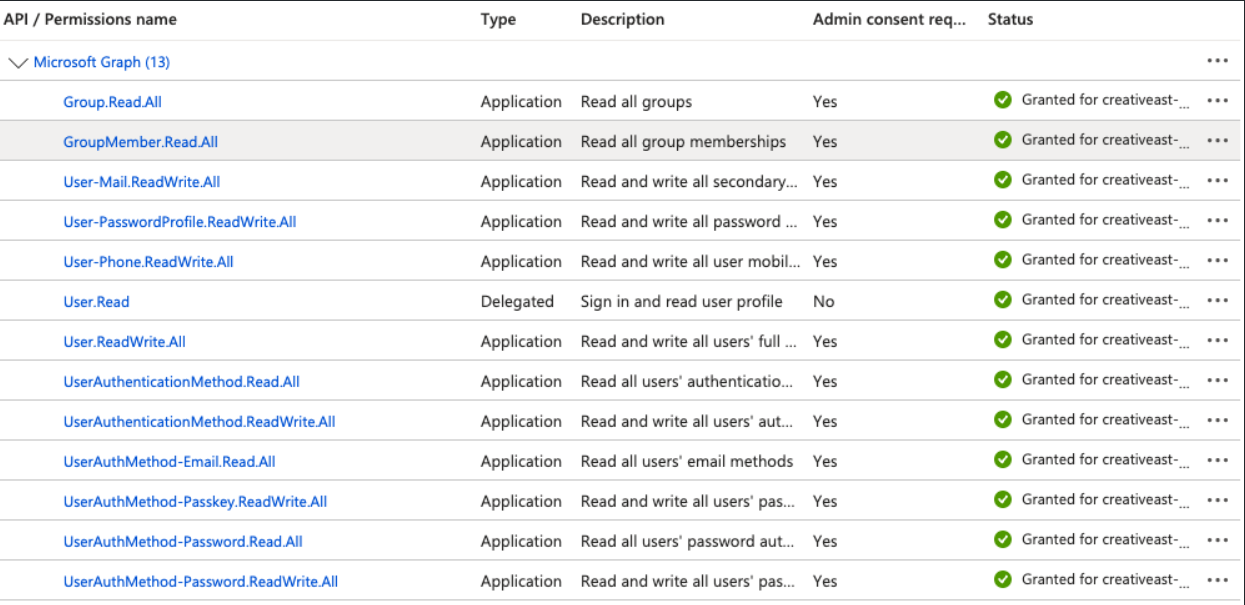Viewport: 1245px width, 605px height.
Task: Click the more actions ellipsis for Microsoft Graph
Action: click(x=1216, y=61)
